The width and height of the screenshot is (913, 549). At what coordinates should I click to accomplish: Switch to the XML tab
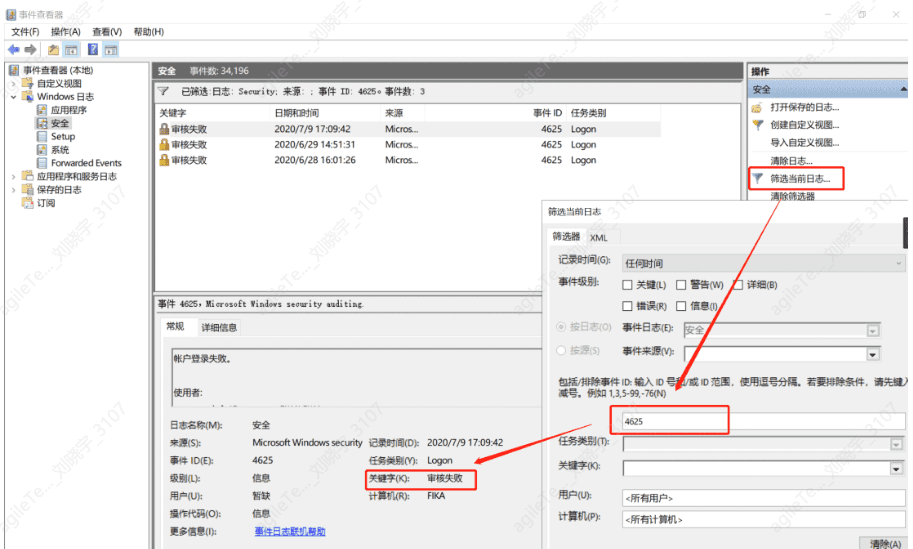pyautogui.click(x=599, y=238)
